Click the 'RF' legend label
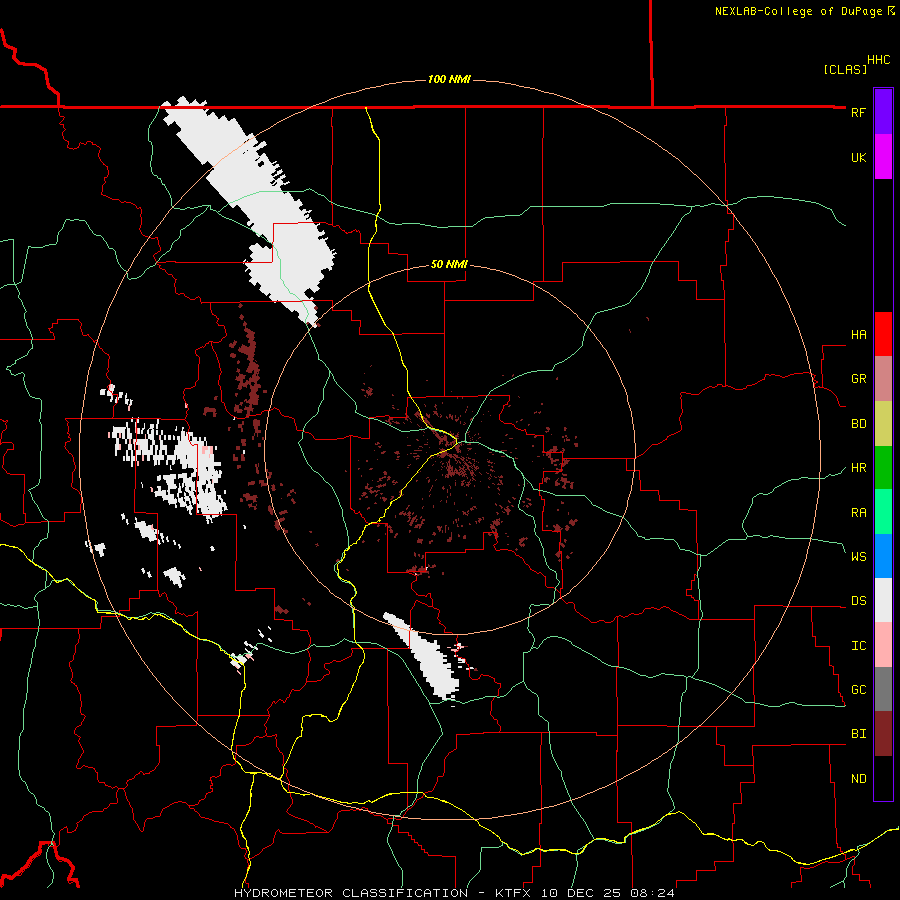 [858, 112]
